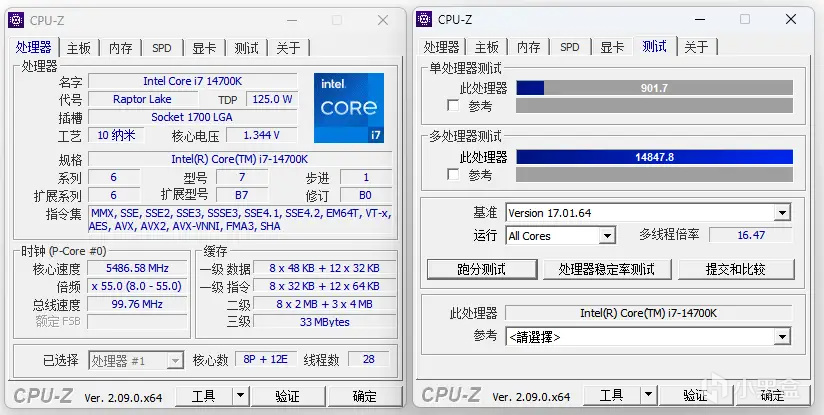Image resolution: width=824 pixels, height=415 pixels.
Task: Open the 已选择 处理器 #1 dropdown
Action: (176, 361)
